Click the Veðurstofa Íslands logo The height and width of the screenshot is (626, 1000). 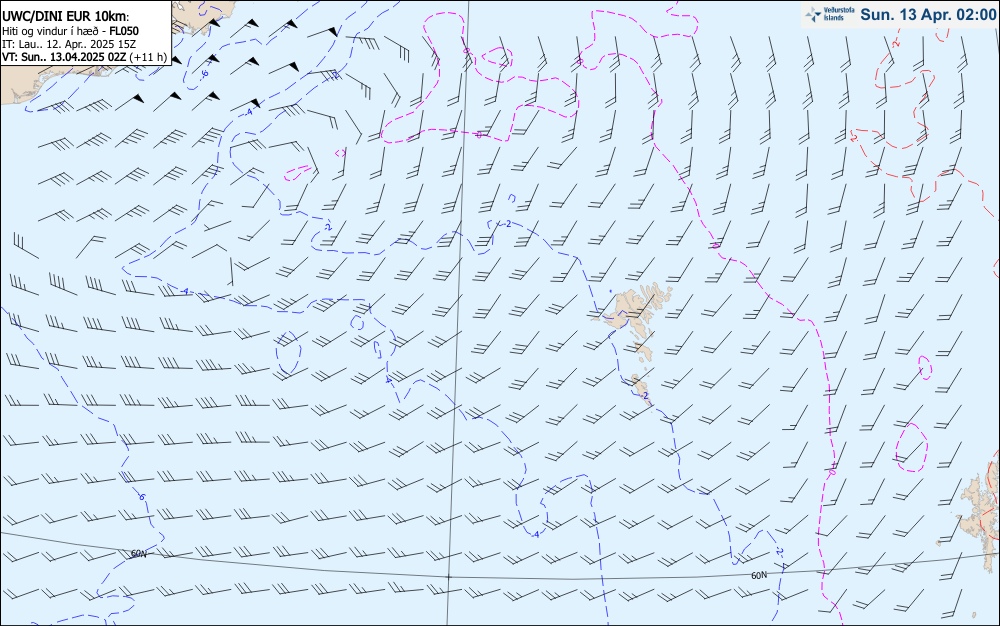830,14
